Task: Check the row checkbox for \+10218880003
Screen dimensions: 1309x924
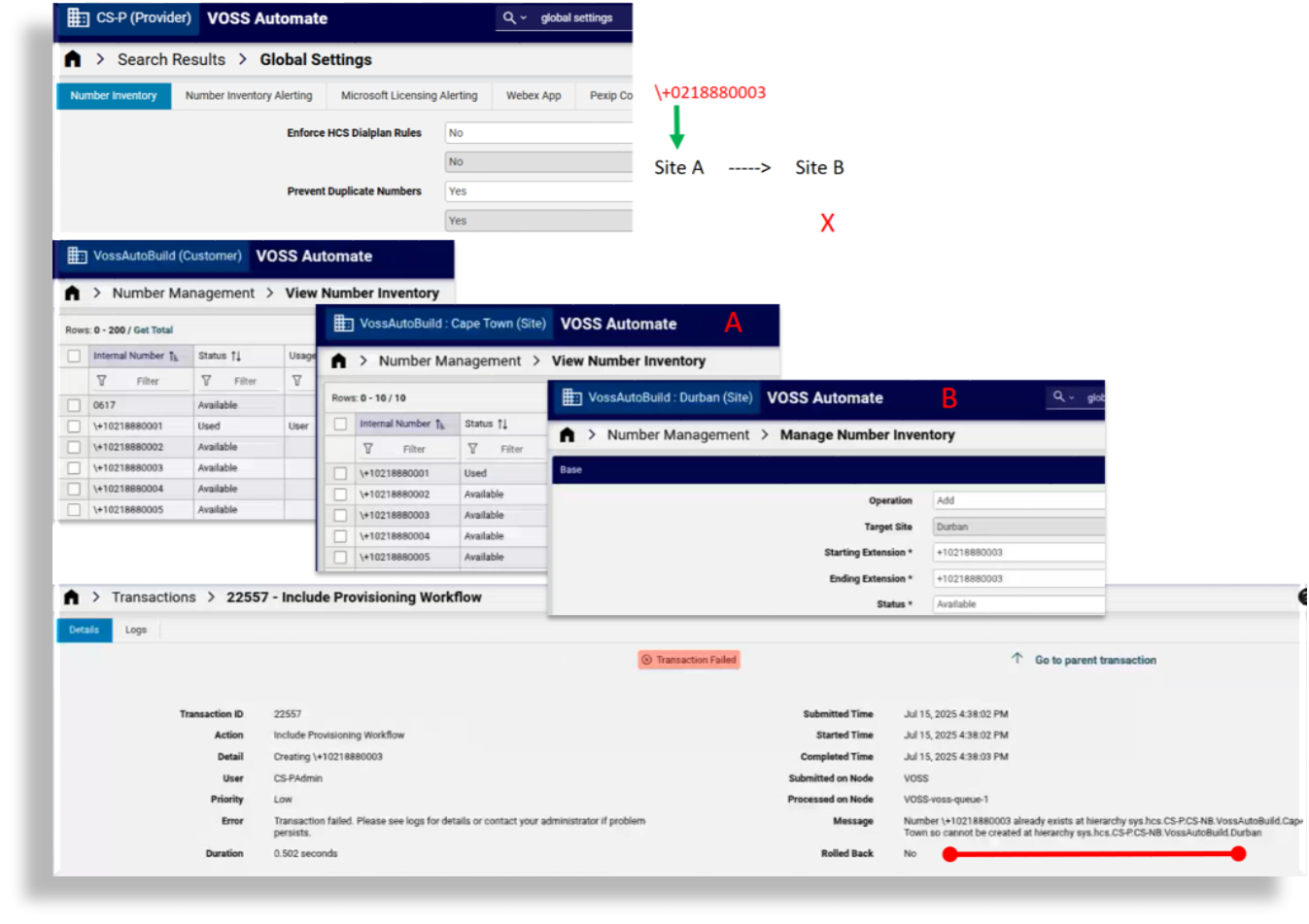Action: pos(73,467)
